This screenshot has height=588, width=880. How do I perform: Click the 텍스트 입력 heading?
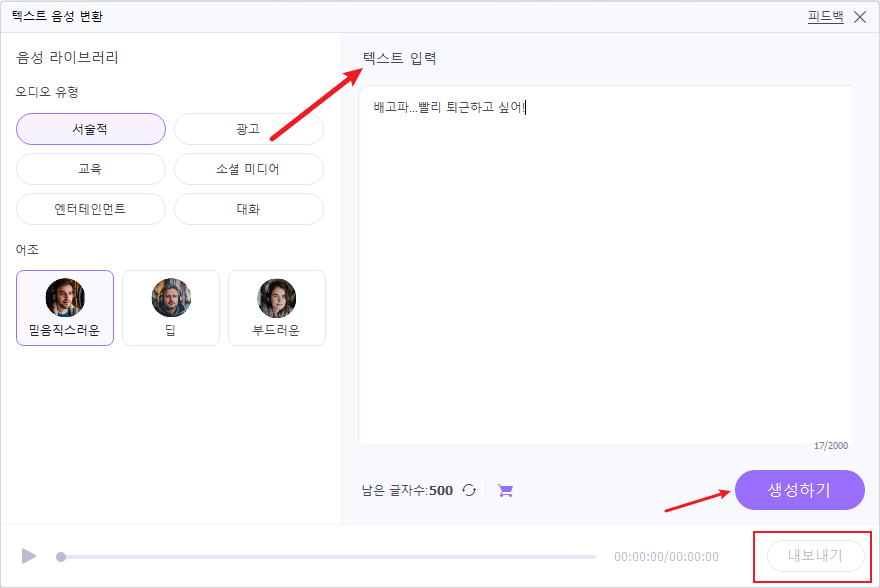coord(400,58)
